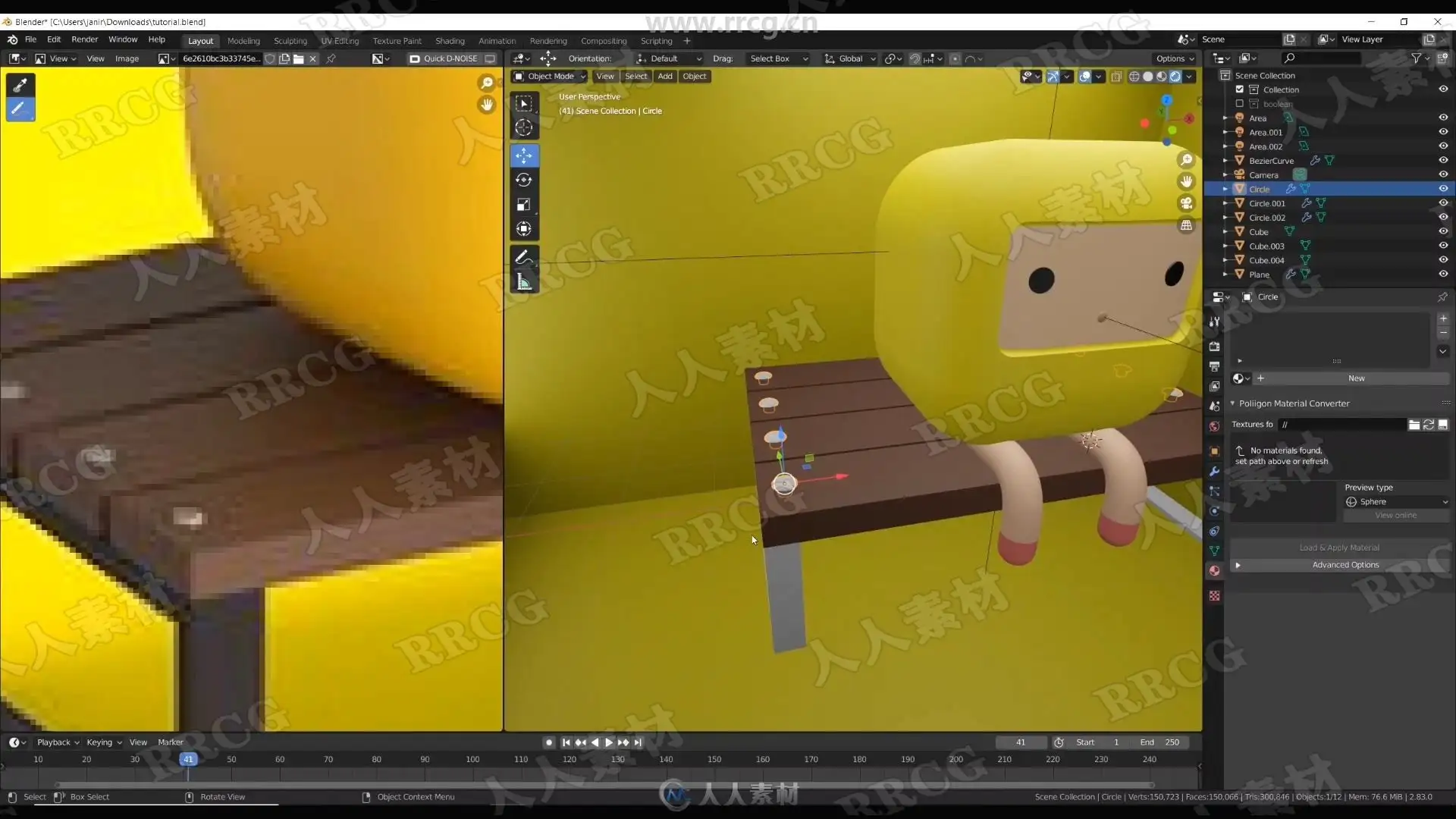Select the Rotate tool
1456x819 pixels.
pyautogui.click(x=523, y=180)
